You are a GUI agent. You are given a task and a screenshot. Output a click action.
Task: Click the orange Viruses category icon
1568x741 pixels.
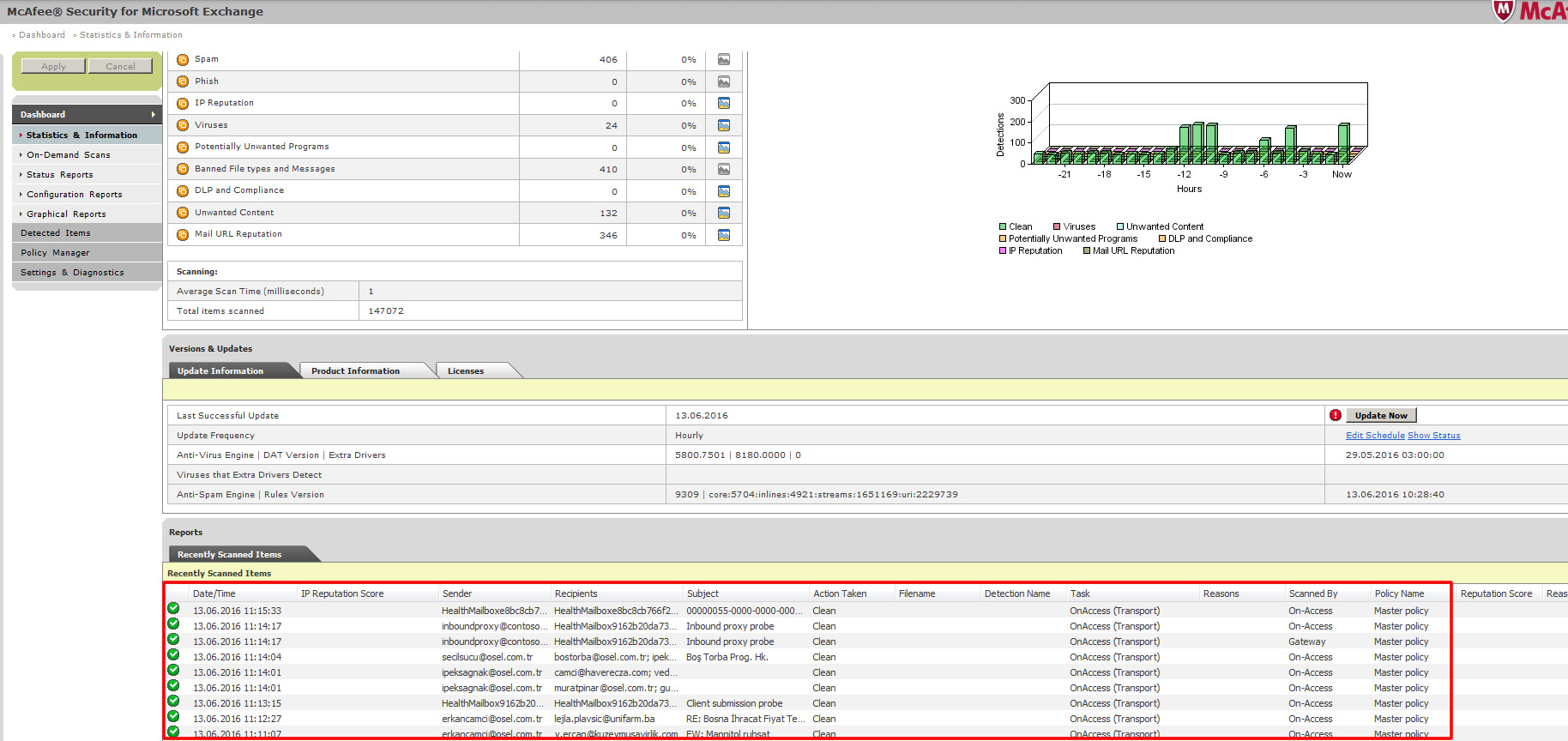[183, 125]
